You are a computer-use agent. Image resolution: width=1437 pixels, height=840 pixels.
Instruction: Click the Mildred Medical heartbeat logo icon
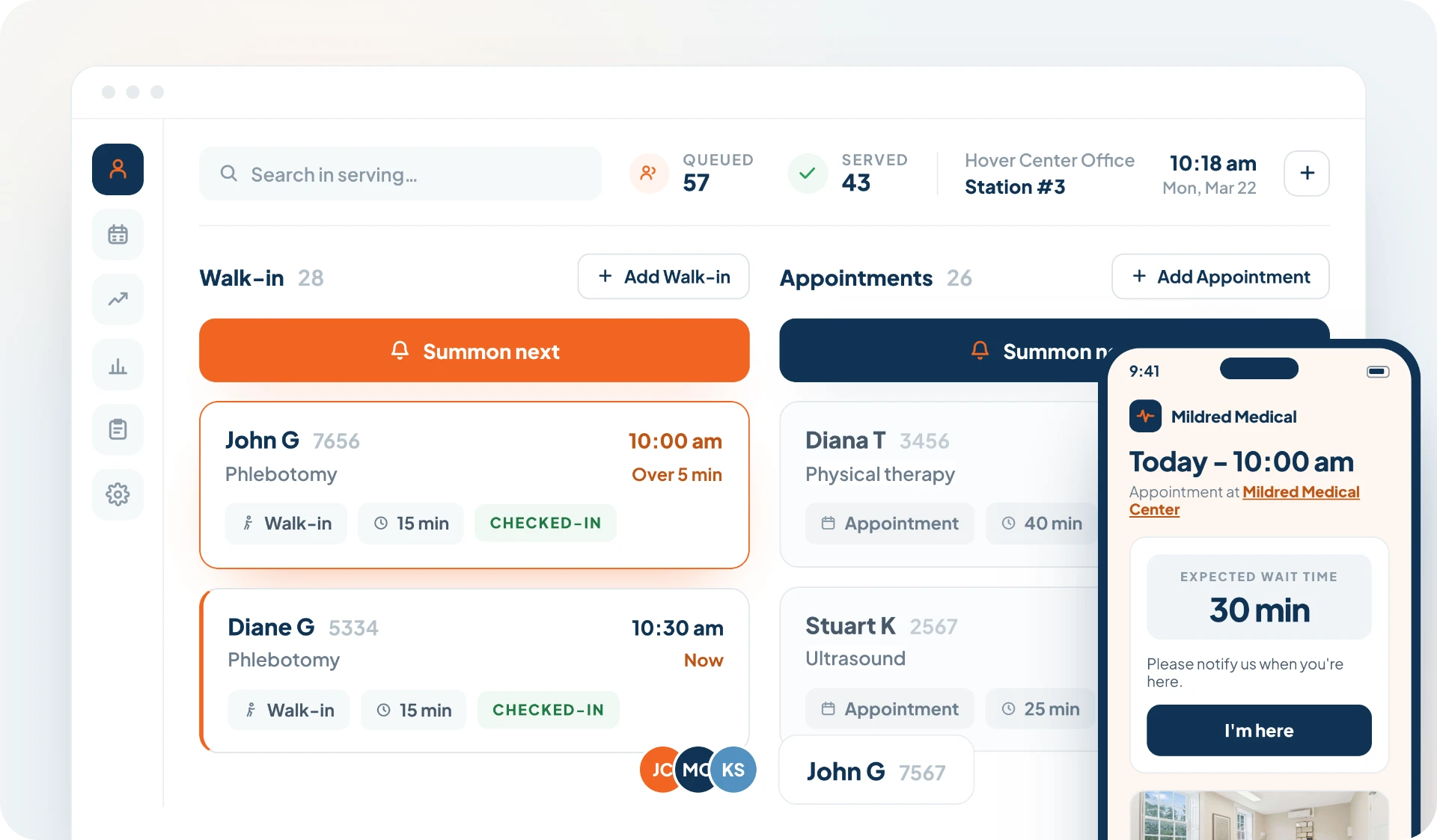click(1145, 416)
